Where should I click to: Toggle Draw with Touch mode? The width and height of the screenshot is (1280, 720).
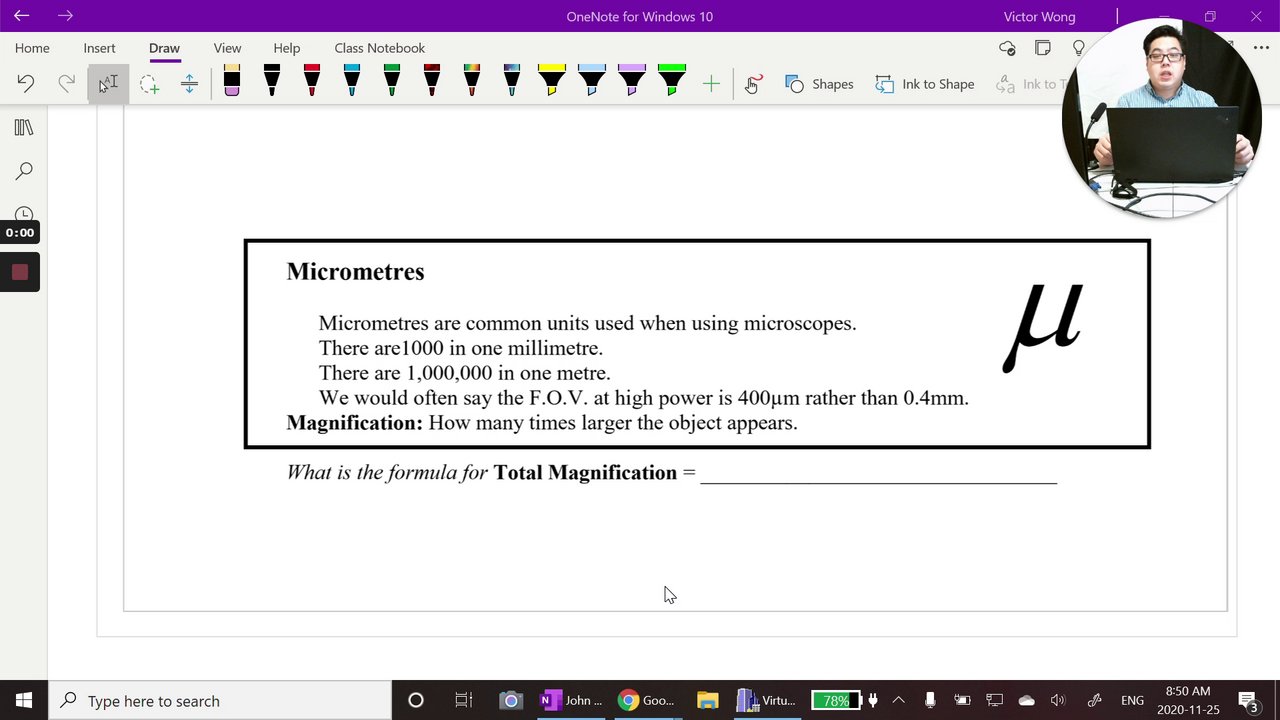753,84
